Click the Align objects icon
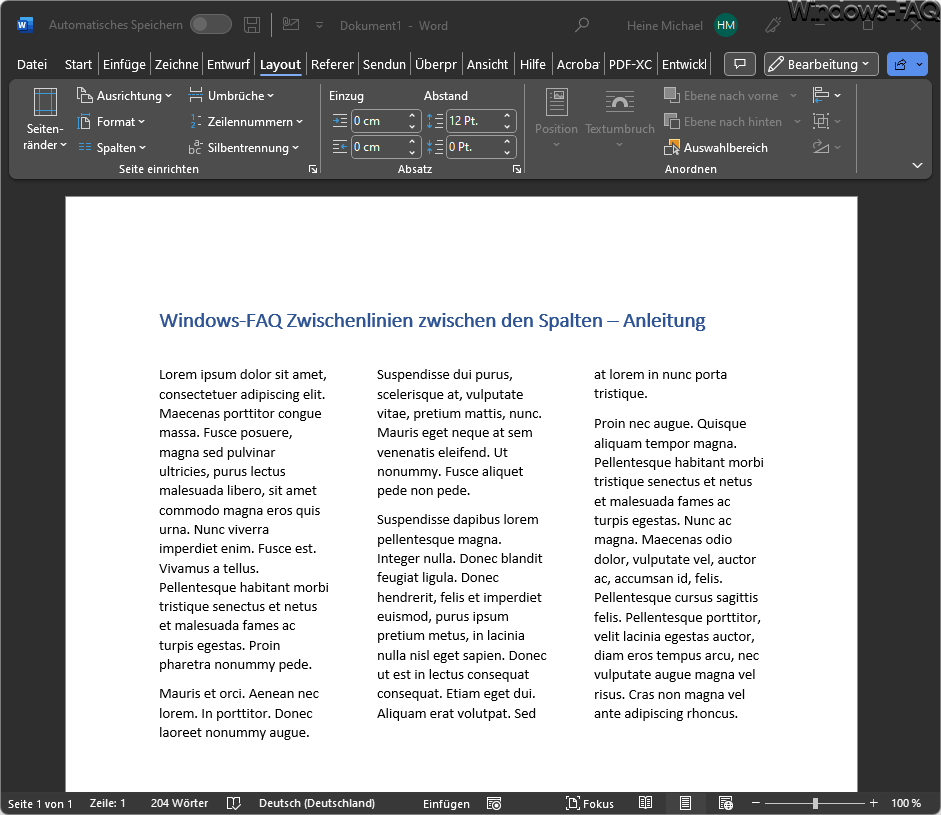The width and height of the screenshot is (941, 815). click(820, 95)
